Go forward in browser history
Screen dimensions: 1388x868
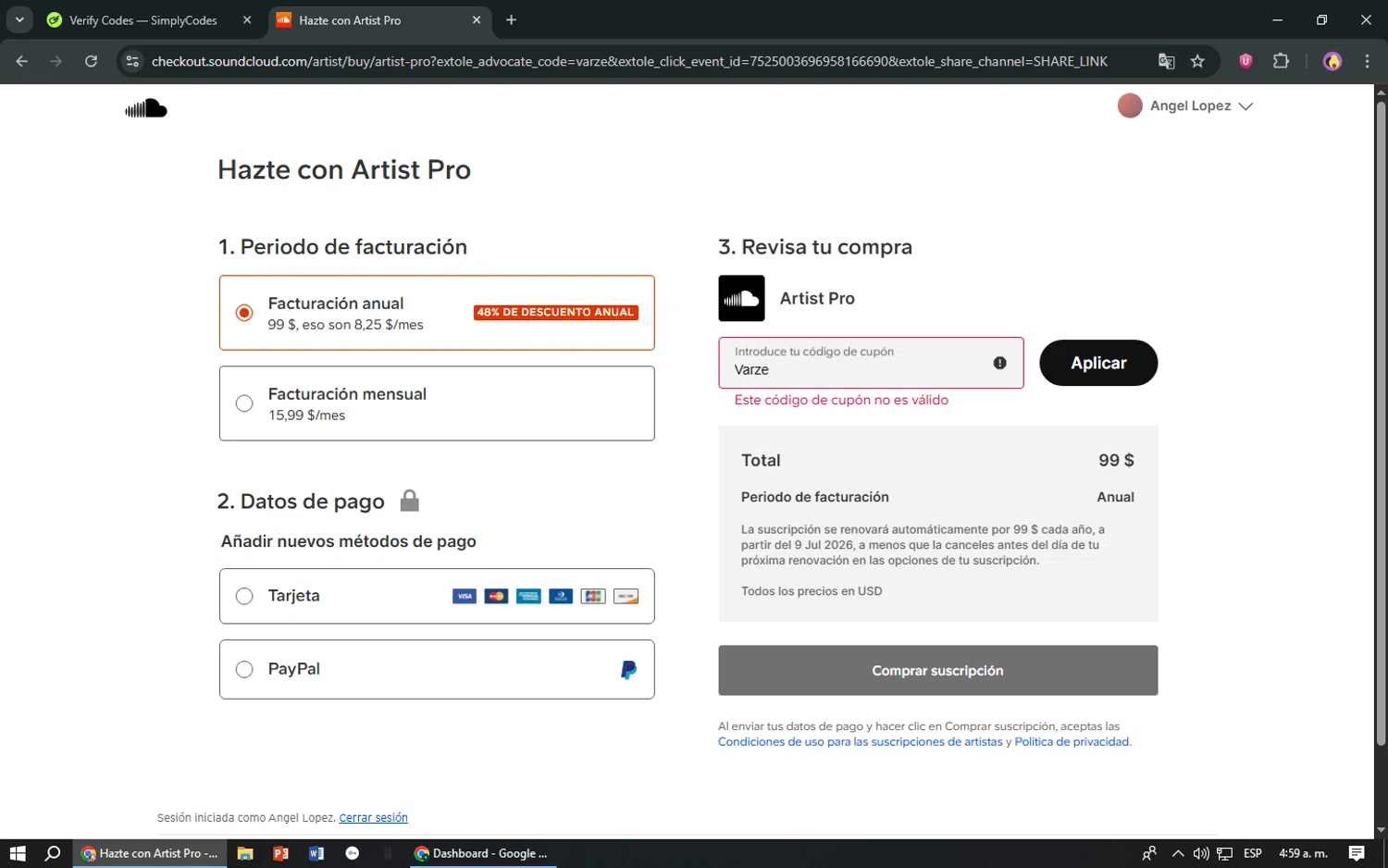coord(56,61)
